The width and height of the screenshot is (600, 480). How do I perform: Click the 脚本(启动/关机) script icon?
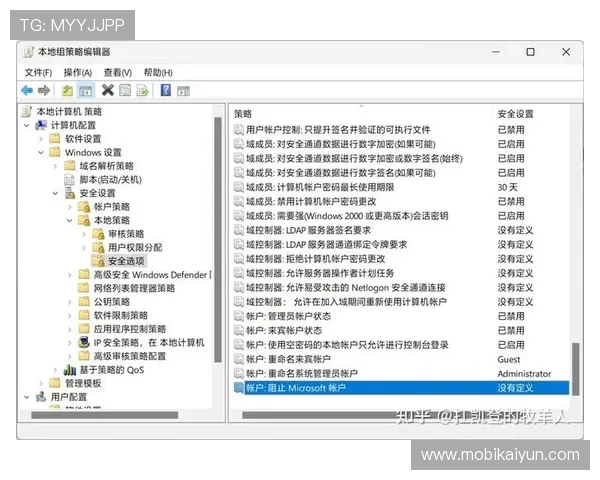click(69, 180)
